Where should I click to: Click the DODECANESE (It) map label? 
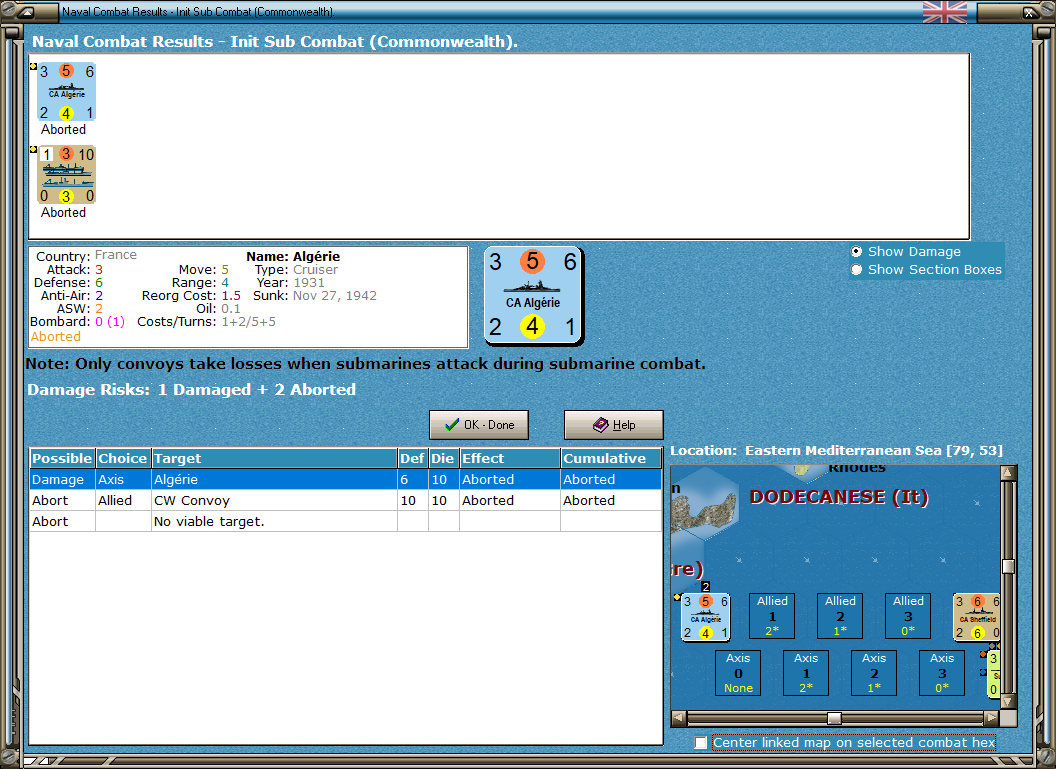pos(839,497)
